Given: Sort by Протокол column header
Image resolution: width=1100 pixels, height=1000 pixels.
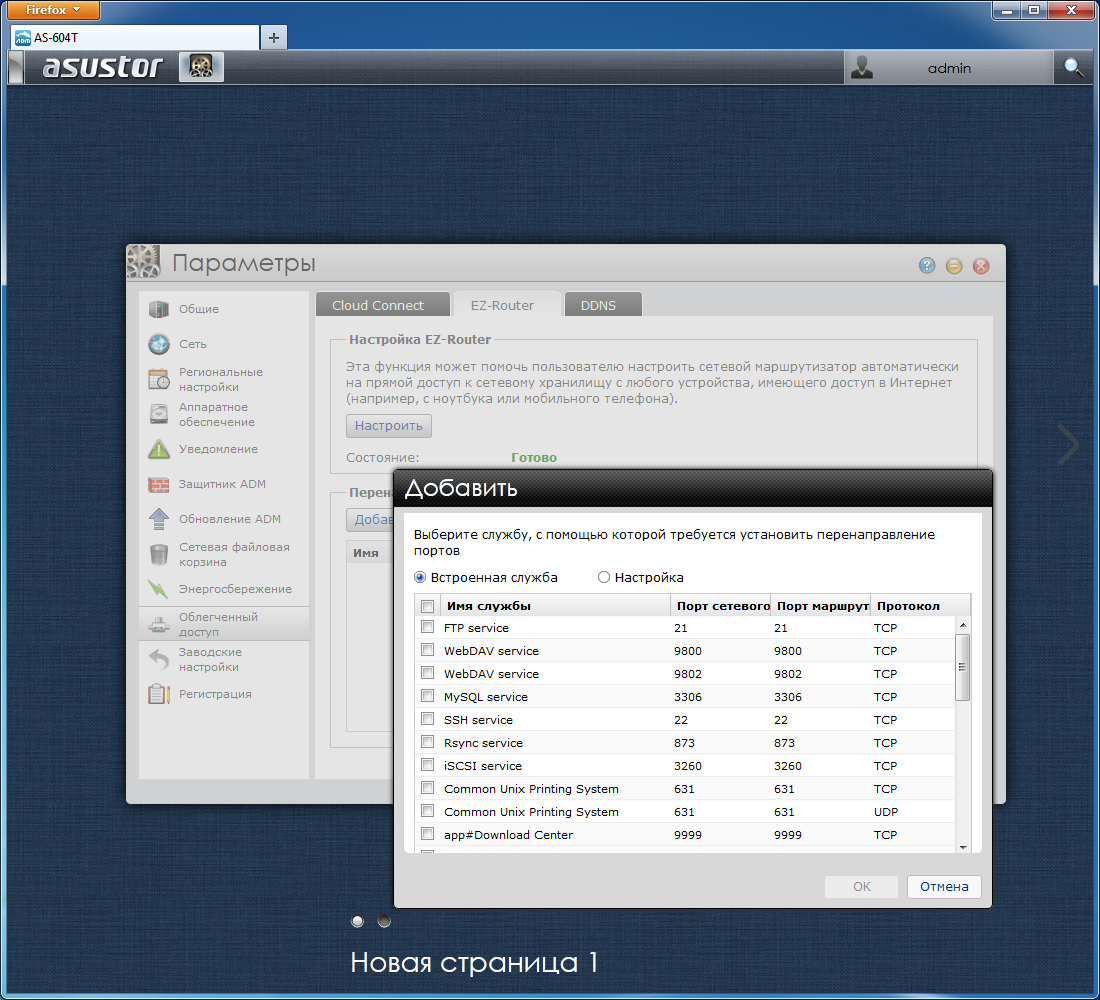Looking at the screenshot, I should (920, 606).
